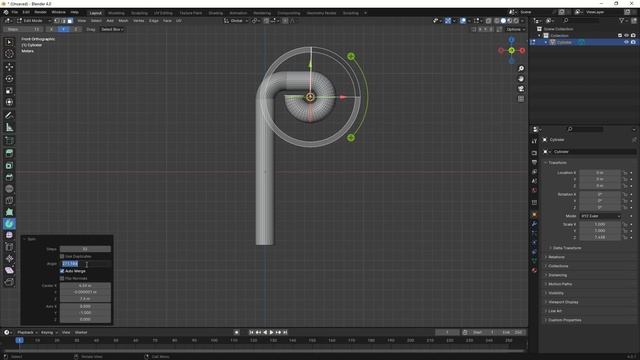Select the Poly Build tool
This screenshot has width=640, height=360.
[9, 212]
